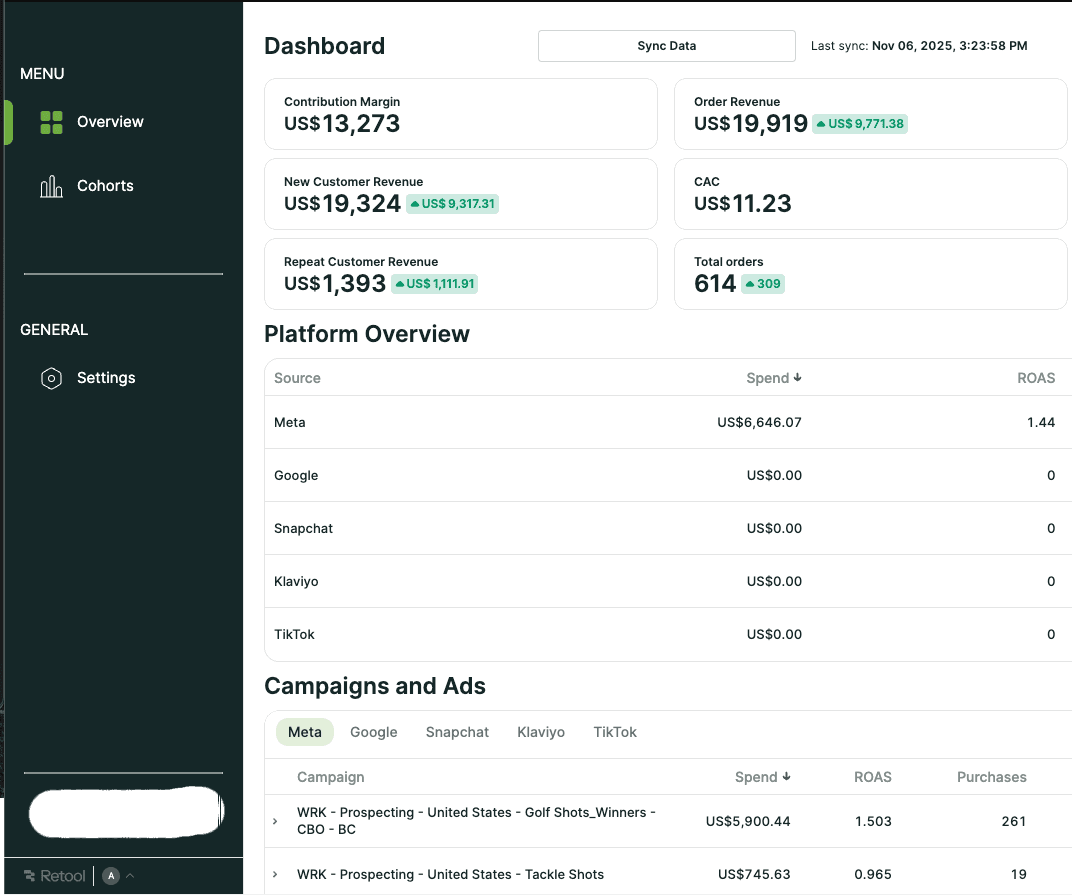
Task: Click the green increase badge beside Total orders
Action: click(x=763, y=284)
